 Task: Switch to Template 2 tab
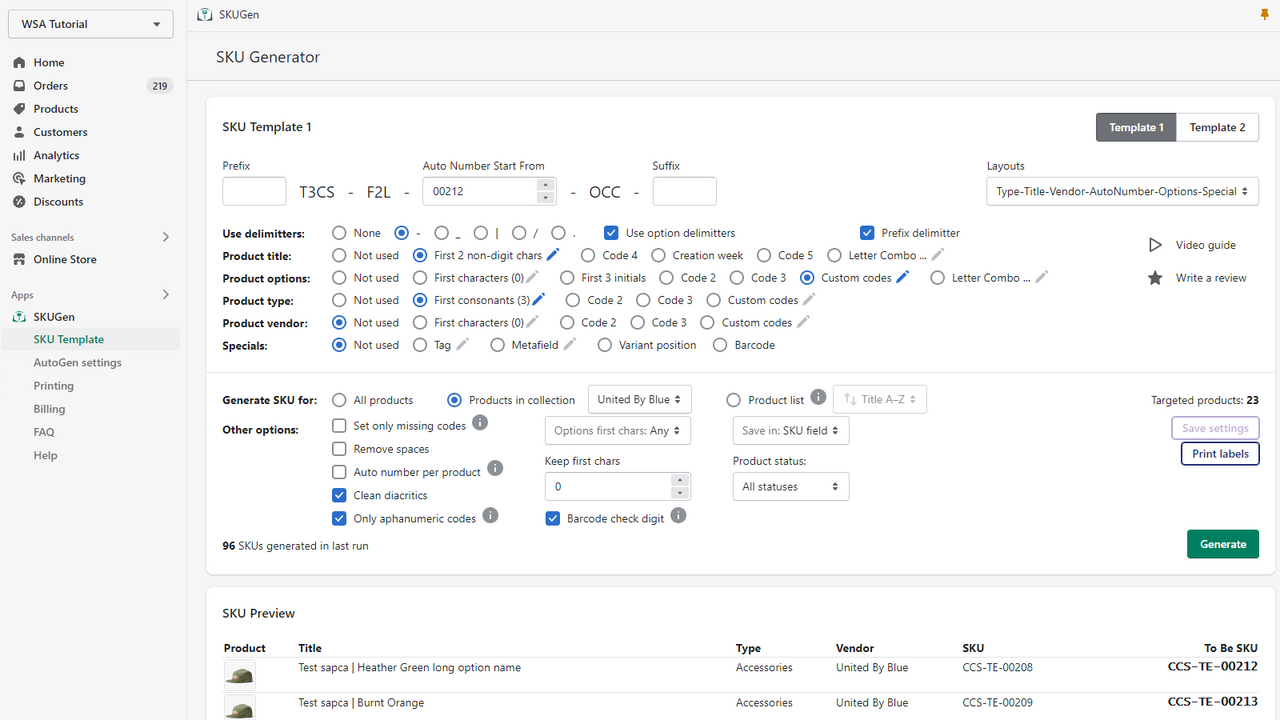(1217, 127)
